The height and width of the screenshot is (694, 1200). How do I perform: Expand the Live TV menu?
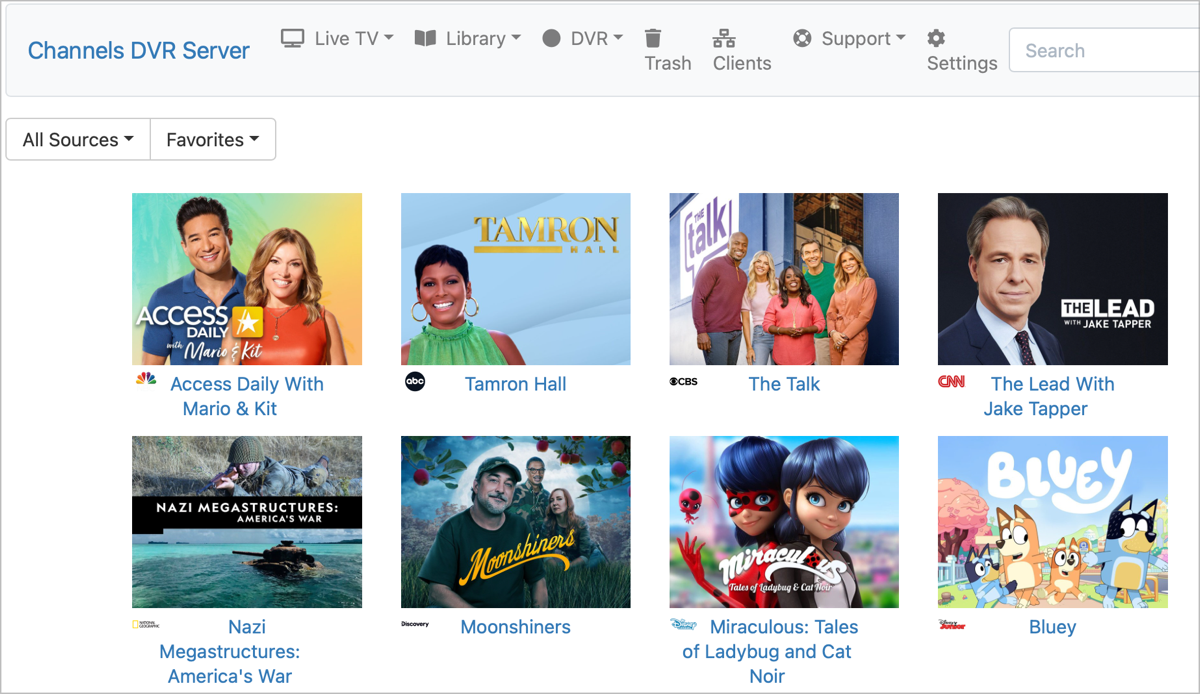tap(337, 39)
